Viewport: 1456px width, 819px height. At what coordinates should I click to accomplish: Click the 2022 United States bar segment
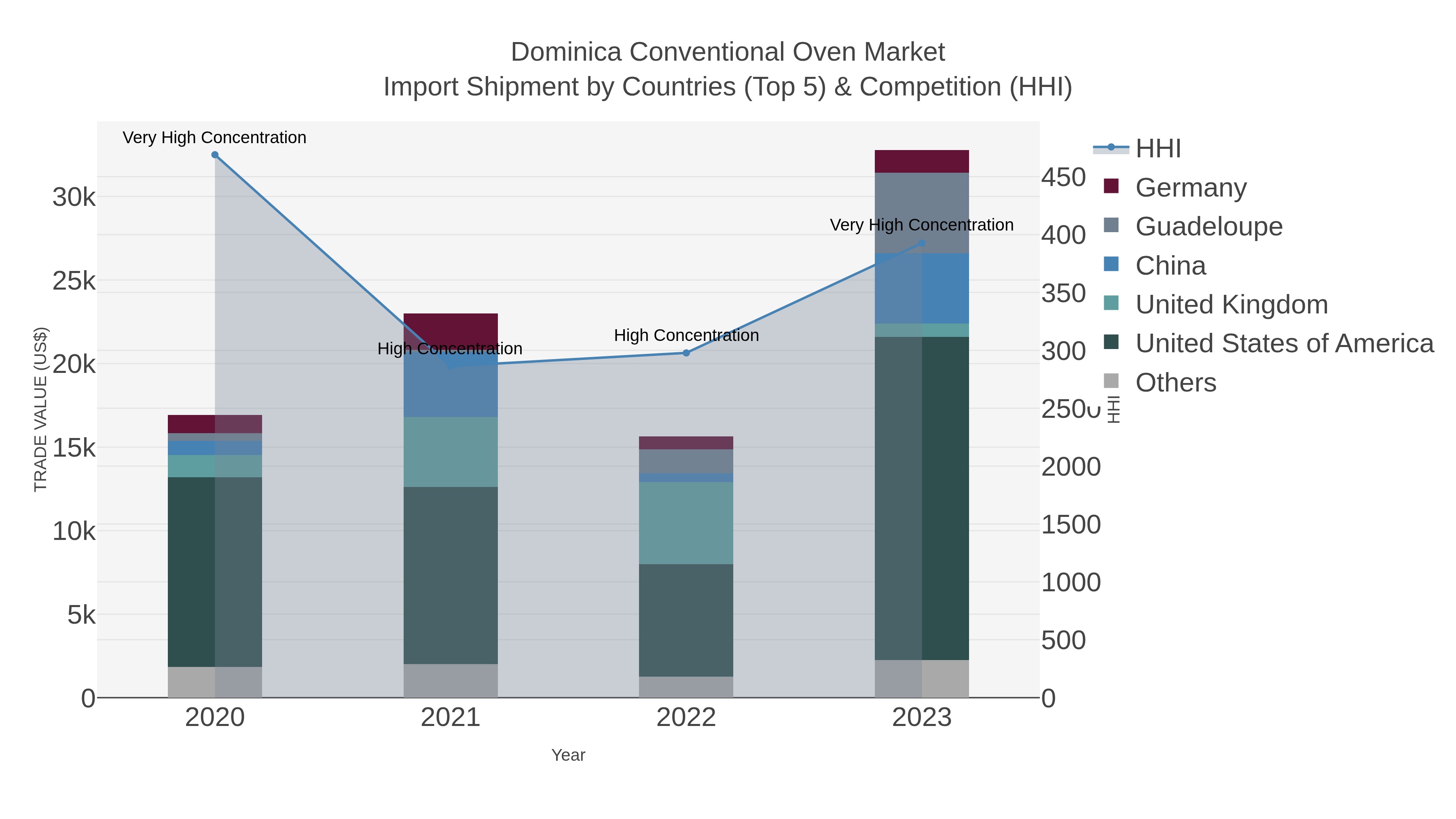(x=686, y=620)
